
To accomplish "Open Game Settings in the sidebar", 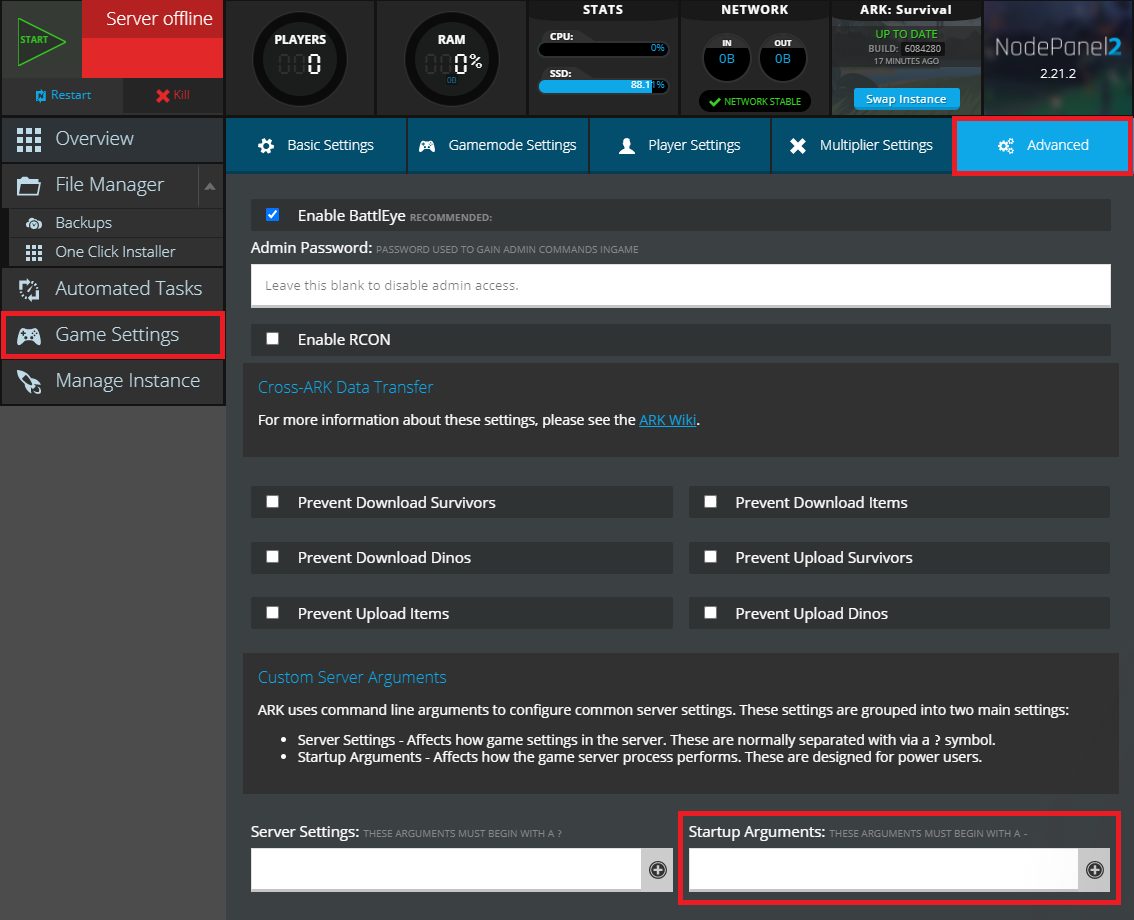I will (112, 335).
